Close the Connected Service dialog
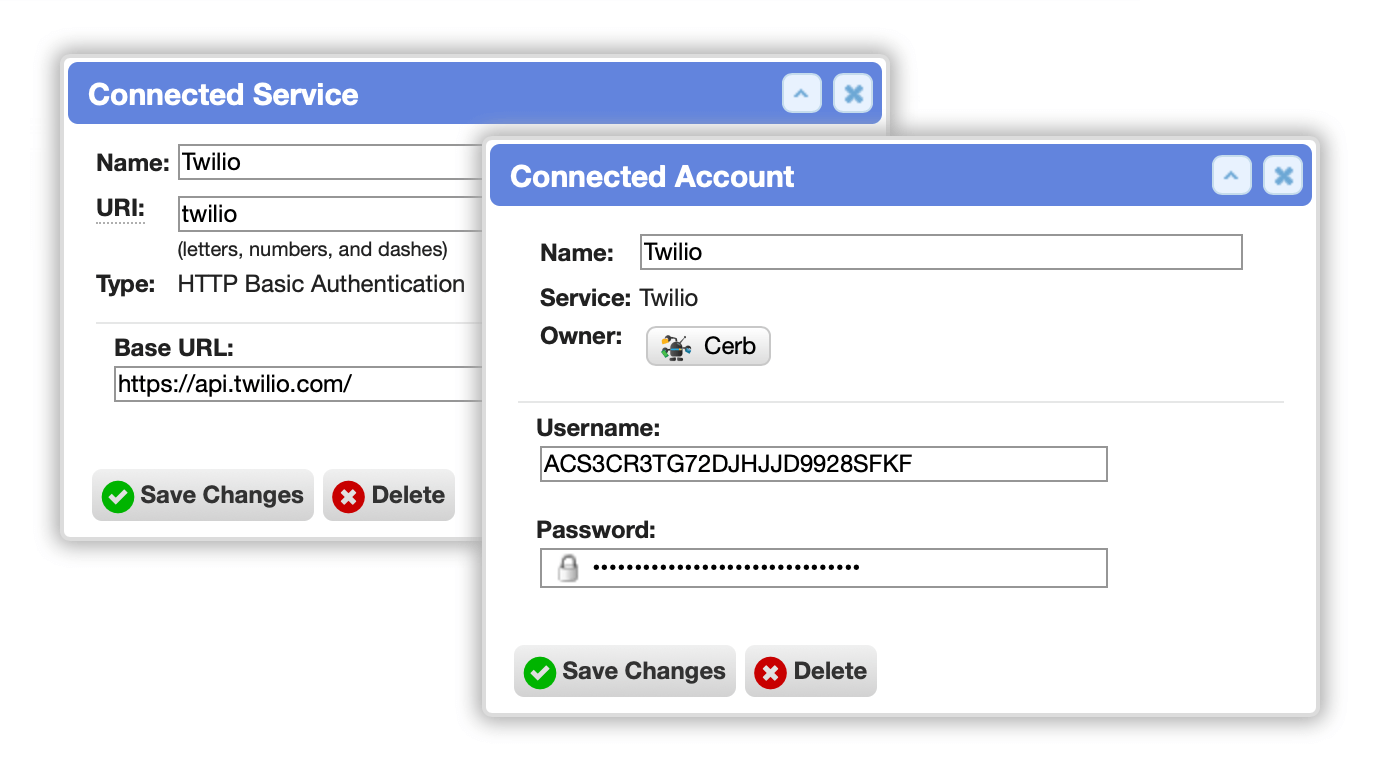 853,94
